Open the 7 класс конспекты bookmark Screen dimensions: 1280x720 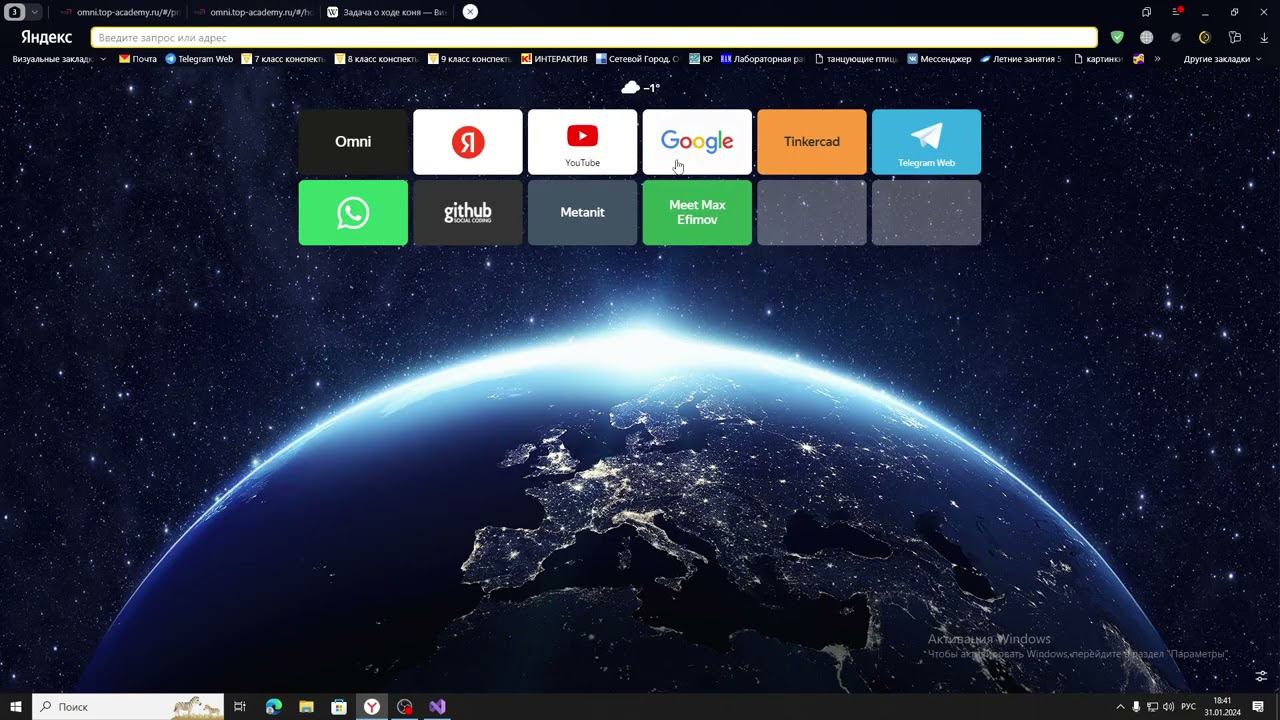pyautogui.click(x=283, y=59)
